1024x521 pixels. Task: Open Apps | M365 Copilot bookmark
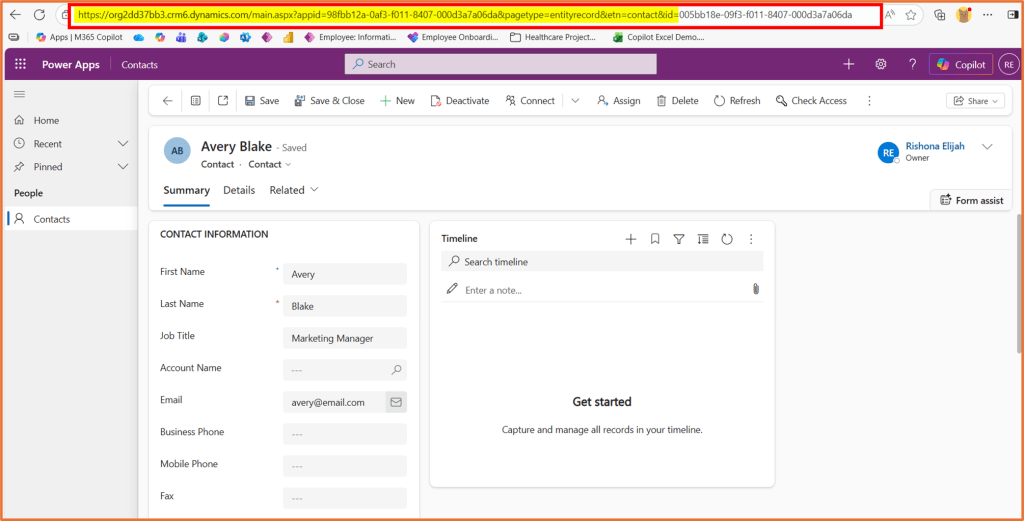point(79,37)
